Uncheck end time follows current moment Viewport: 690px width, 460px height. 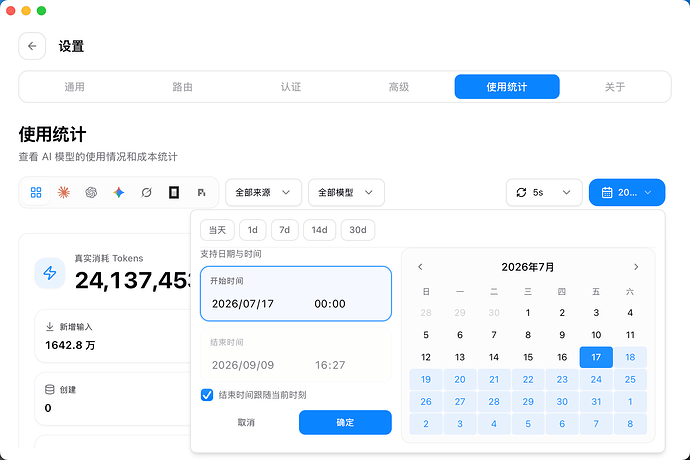coord(207,395)
